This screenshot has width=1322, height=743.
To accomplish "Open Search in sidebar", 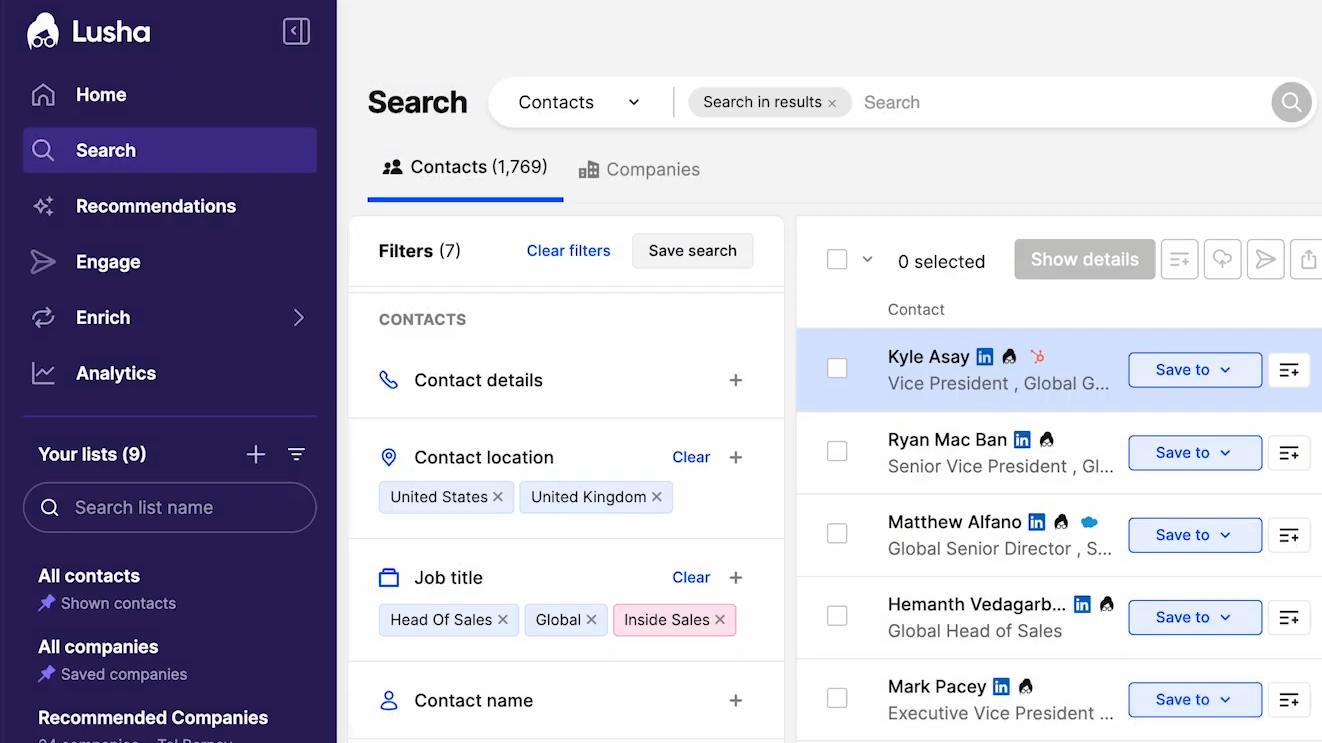I will 170,150.
